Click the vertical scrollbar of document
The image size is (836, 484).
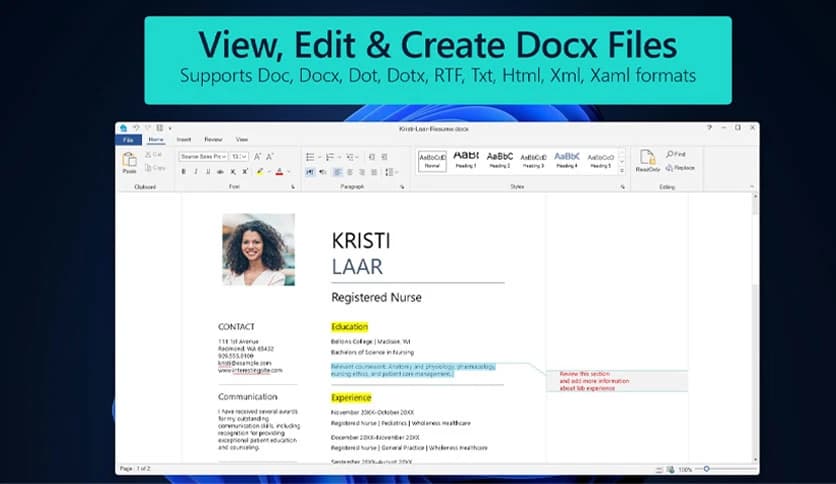[755, 327]
